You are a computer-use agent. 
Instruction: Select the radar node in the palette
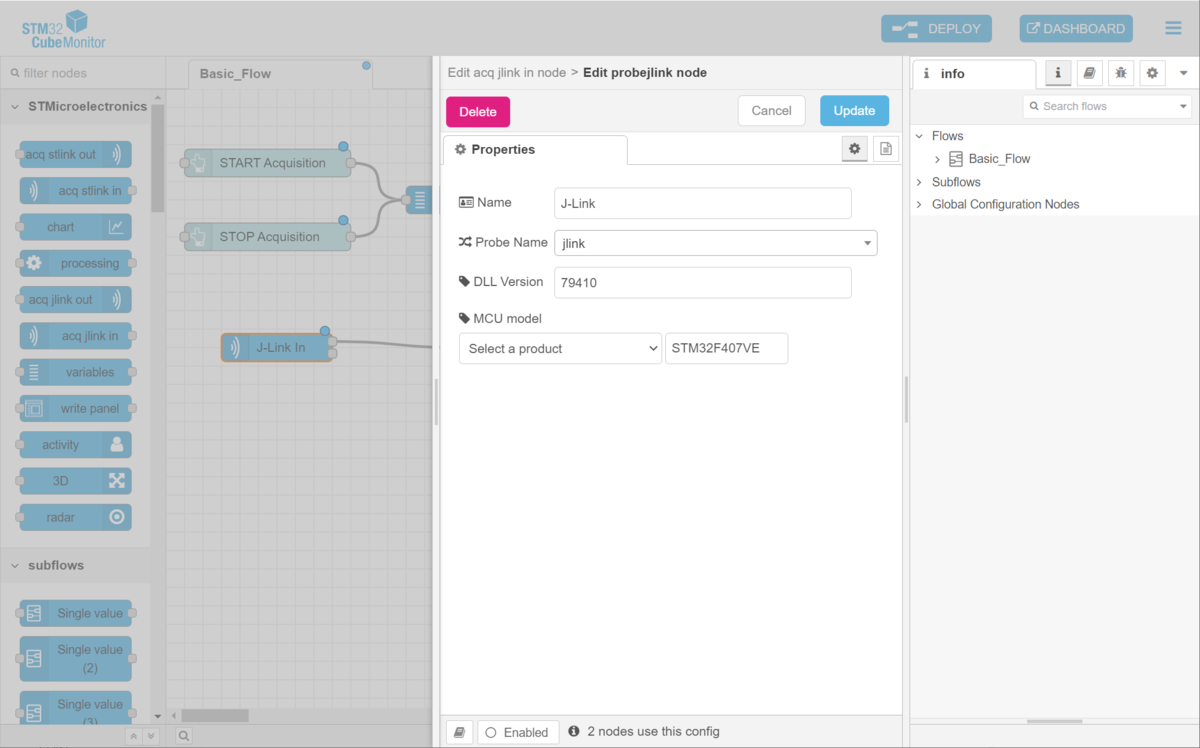pyautogui.click(x=74, y=517)
